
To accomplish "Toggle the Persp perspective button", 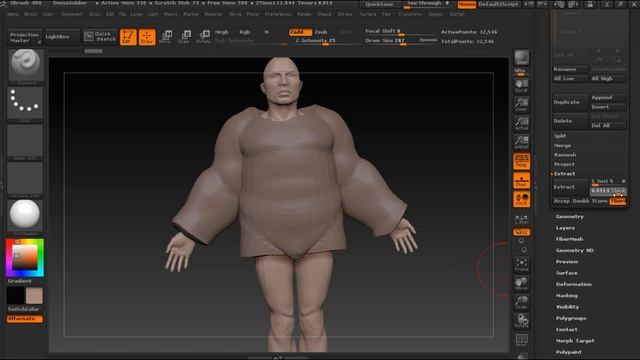I will [521, 161].
